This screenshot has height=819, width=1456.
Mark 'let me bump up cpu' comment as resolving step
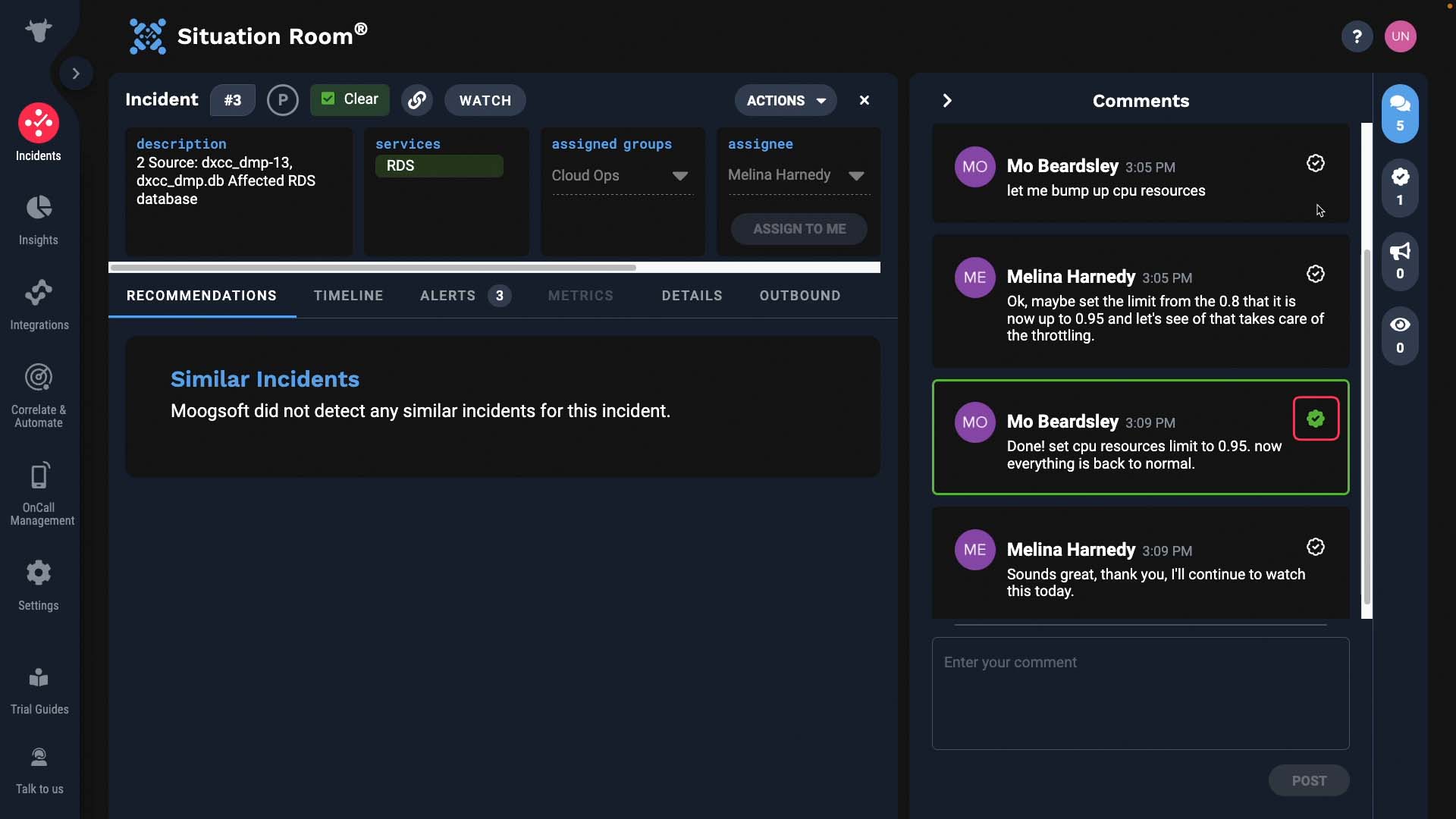click(1316, 163)
